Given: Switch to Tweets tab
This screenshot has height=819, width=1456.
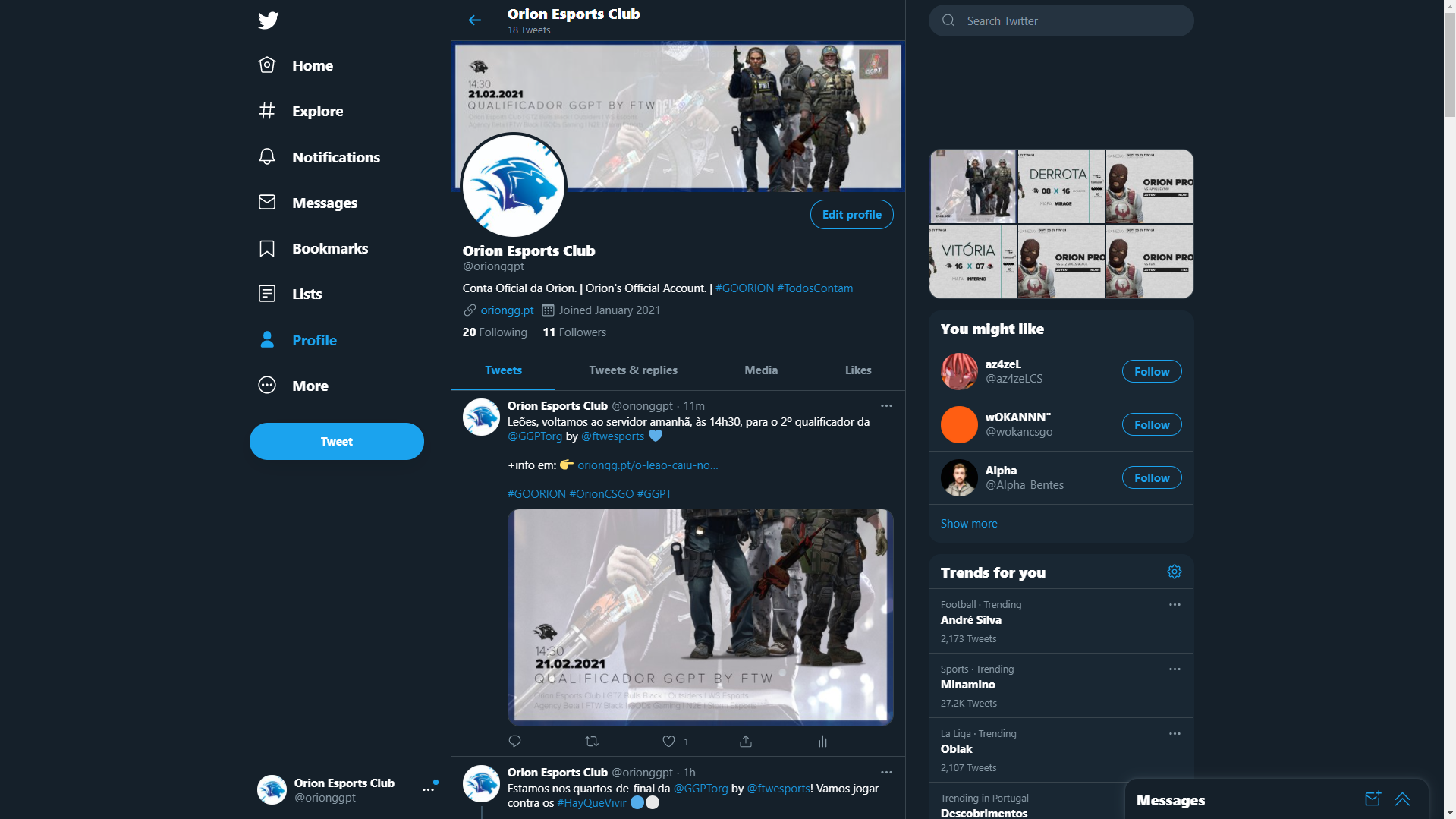Looking at the screenshot, I should [x=503, y=370].
